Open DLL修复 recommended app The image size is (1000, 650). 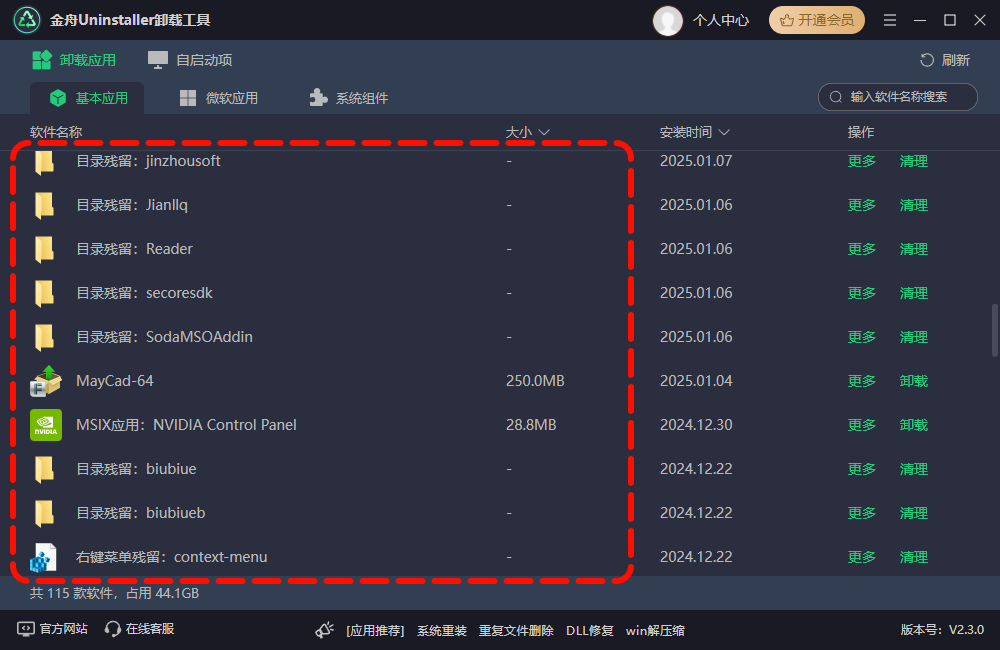click(x=589, y=631)
